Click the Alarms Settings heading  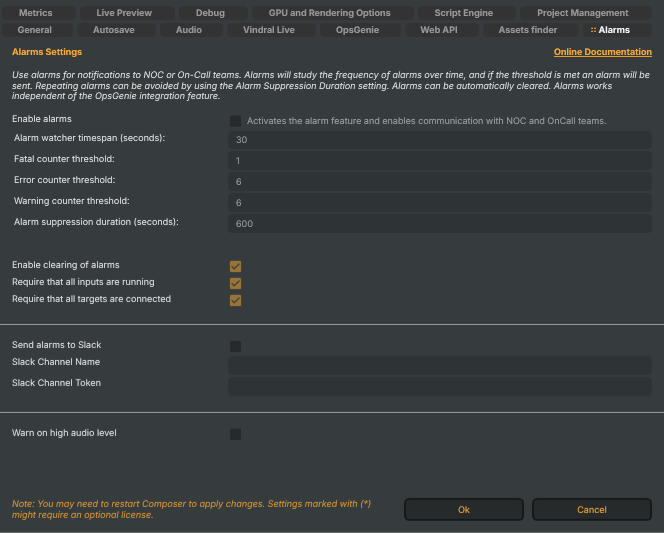coord(47,52)
